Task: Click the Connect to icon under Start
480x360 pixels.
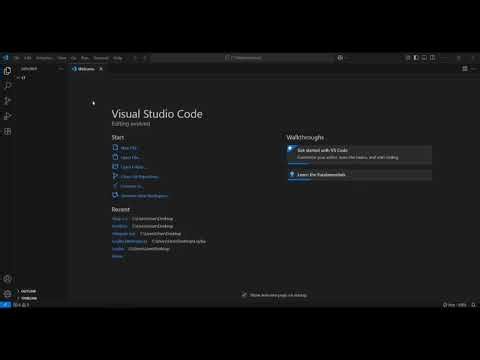Action: click(115, 186)
